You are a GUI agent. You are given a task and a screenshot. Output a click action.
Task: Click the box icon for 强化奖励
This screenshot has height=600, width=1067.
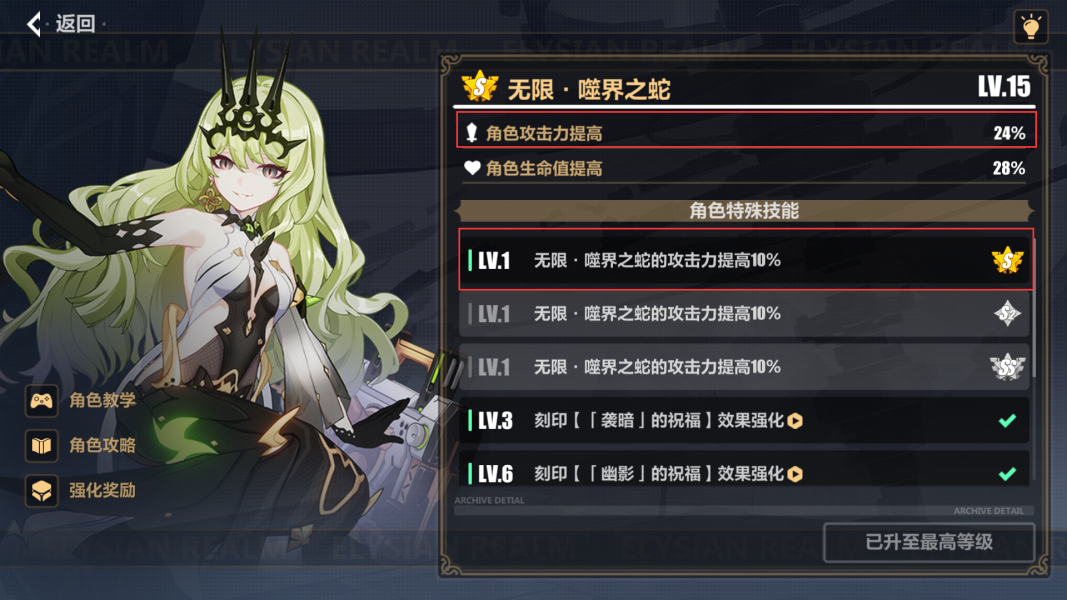pos(42,490)
